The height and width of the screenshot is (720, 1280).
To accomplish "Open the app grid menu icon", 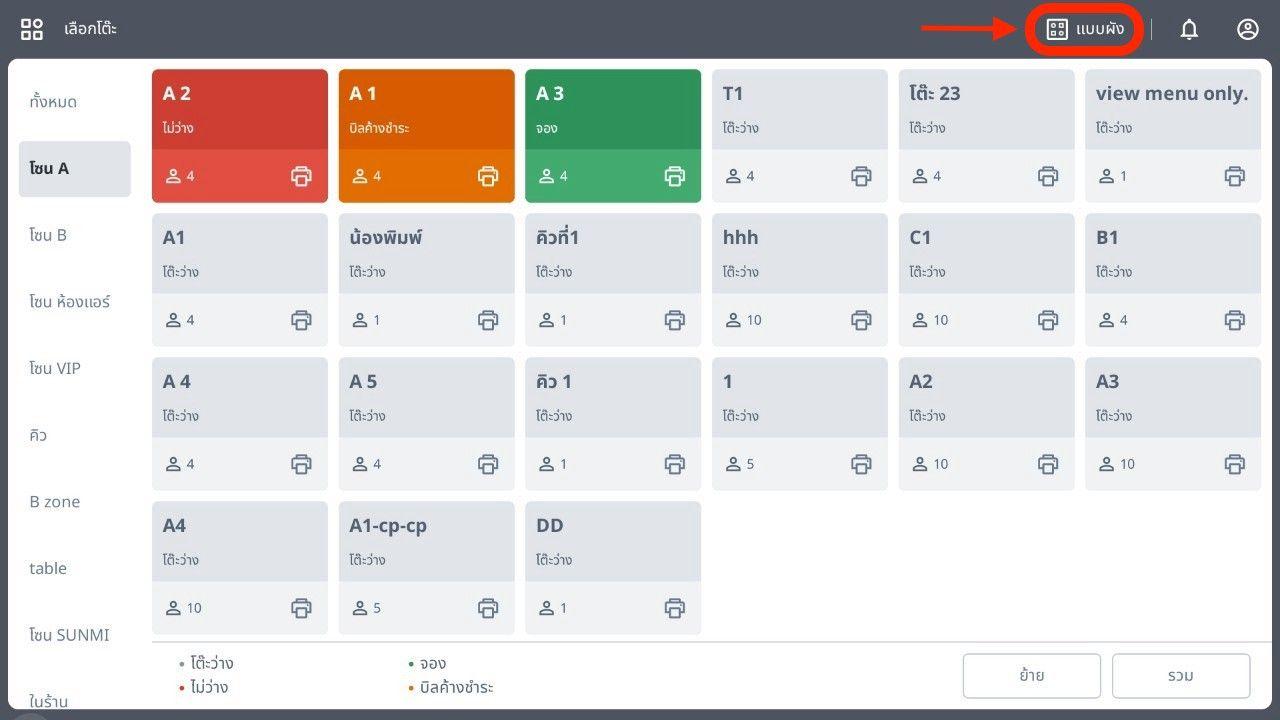I will tap(32, 29).
